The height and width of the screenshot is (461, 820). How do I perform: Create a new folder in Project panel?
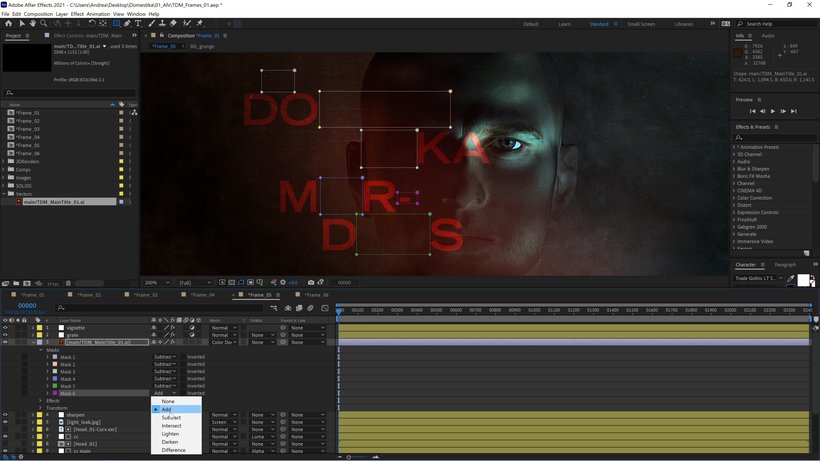point(16,283)
